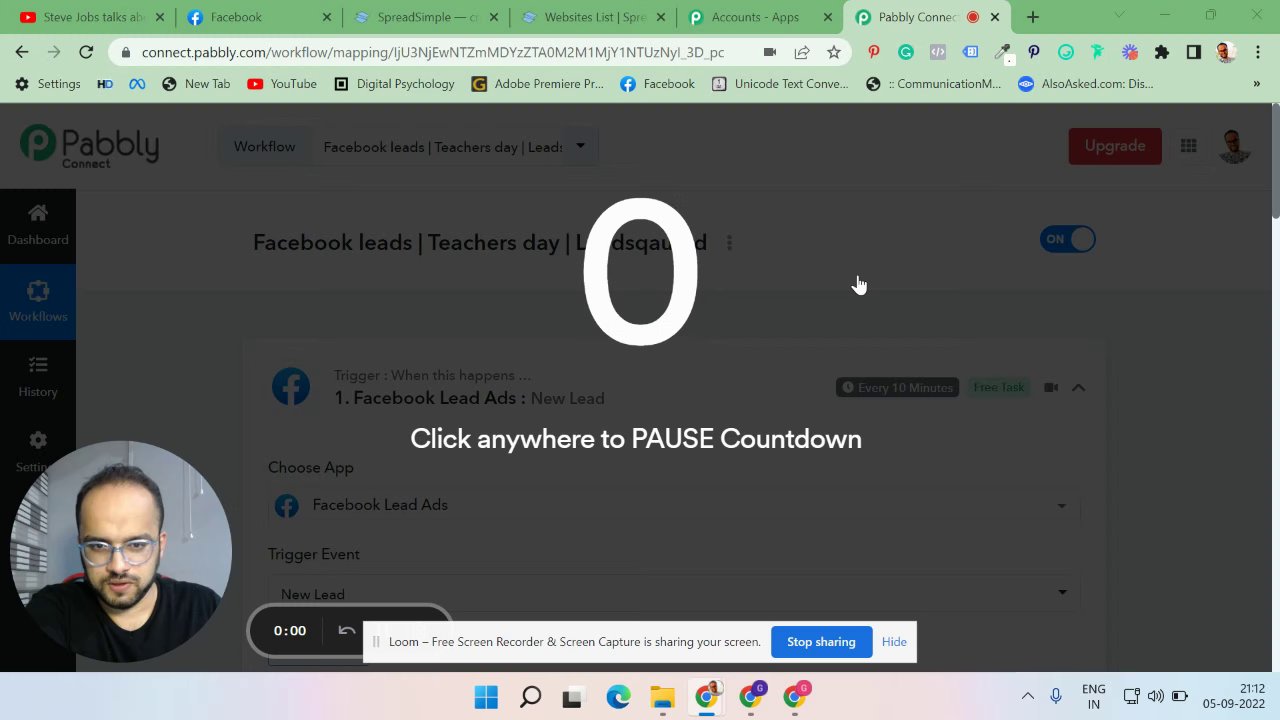Switch to the Steve Jobs YouTube tab
The image size is (1280, 720).
click(x=91, y=17)
